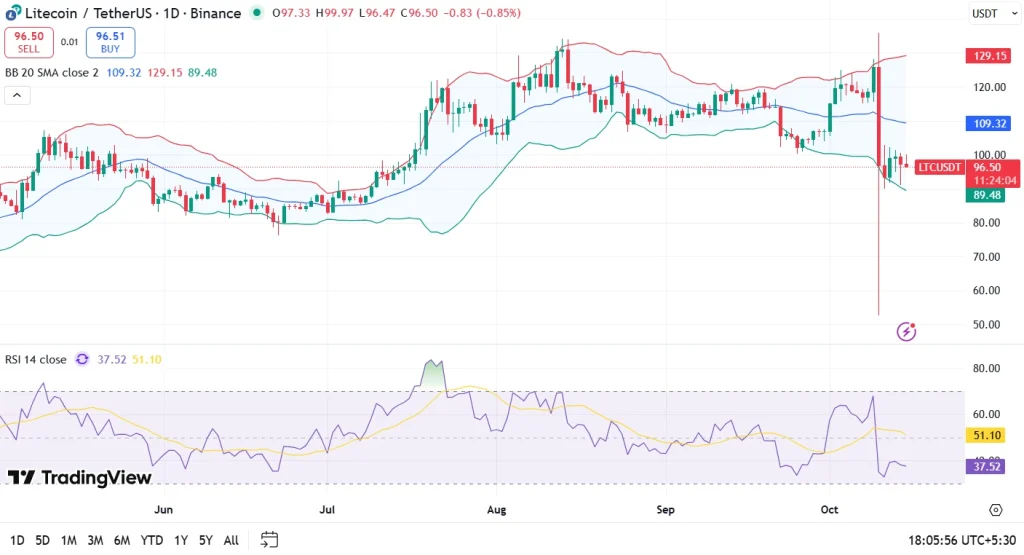Open the go-to-date calendar icon
Image resolution: width=1024 pixels, height=555 pixels.
pyautogui.click(x=269, y=540)
